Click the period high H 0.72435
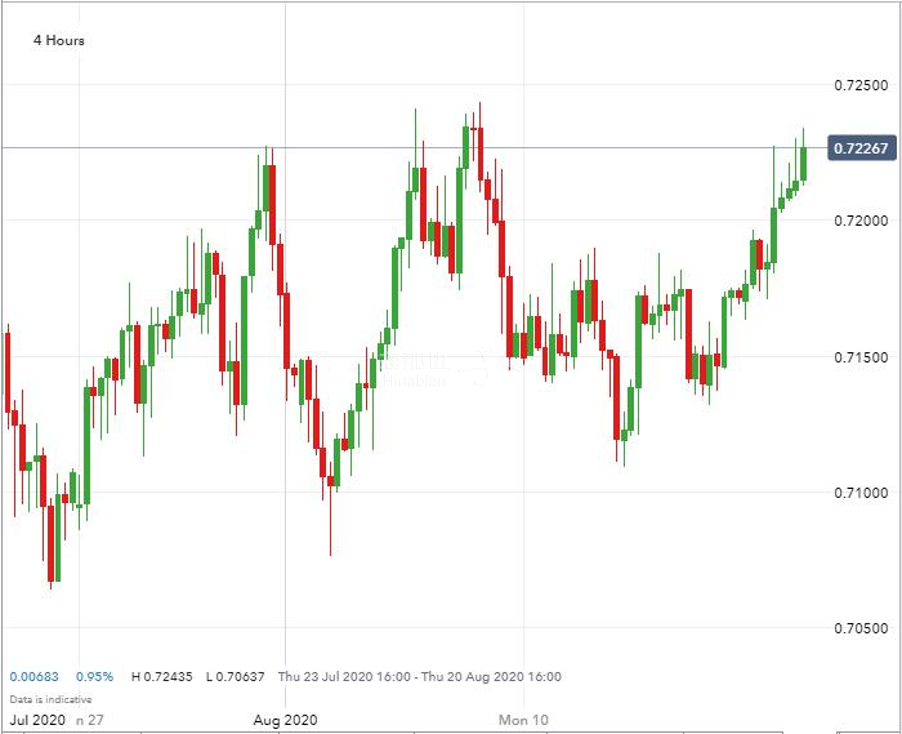This screenshot has height=734, width=902. point(163,677)
